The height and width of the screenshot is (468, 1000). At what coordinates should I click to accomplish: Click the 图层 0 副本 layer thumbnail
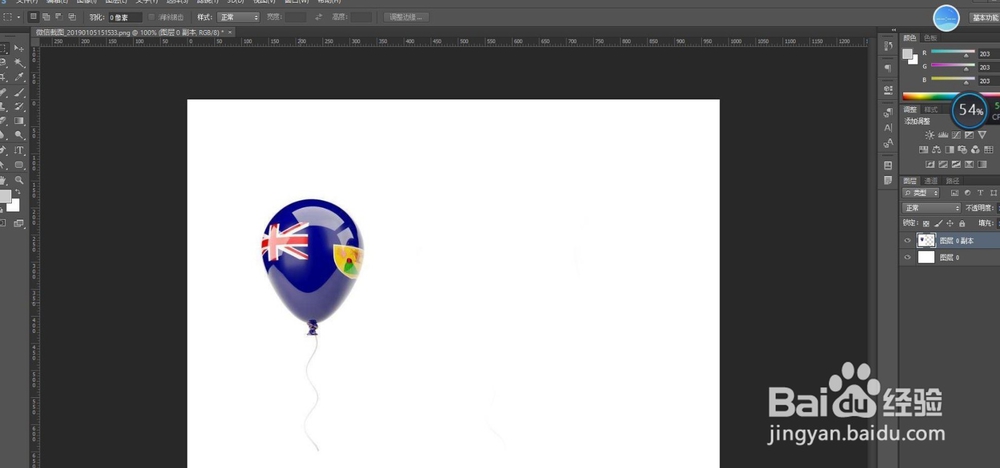click(926, 240)
